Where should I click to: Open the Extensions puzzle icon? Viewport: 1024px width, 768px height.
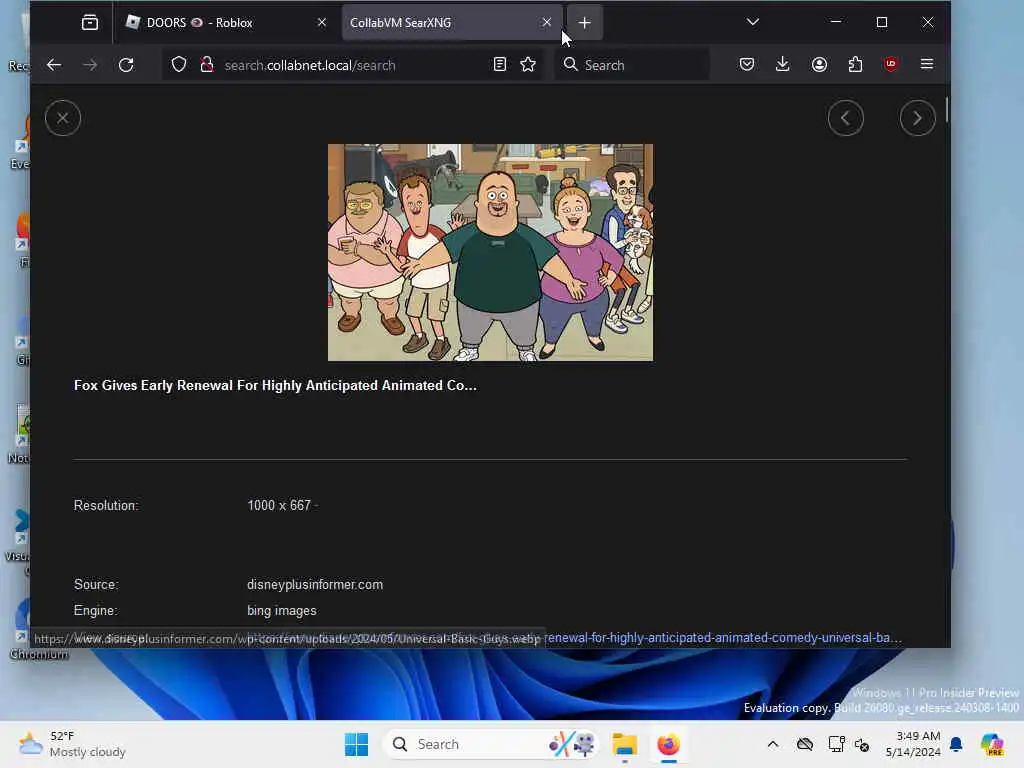pos(855,64)
